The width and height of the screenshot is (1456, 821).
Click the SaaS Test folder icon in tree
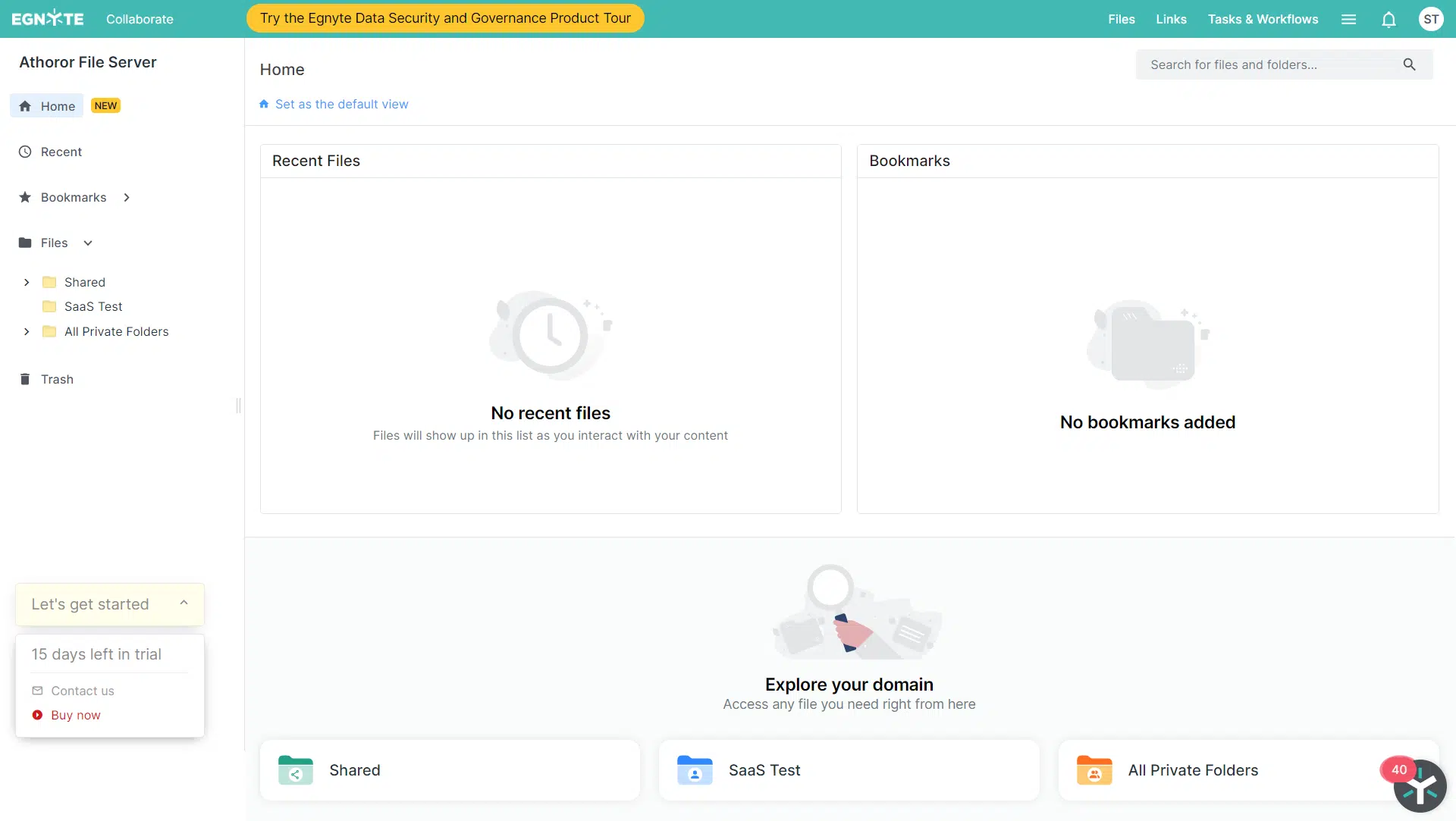pos(49,306)
